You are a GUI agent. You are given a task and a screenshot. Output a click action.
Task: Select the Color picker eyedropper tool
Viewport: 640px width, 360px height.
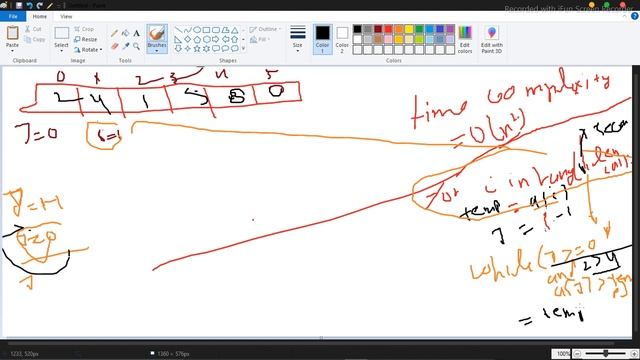click(x=126, y=46)
